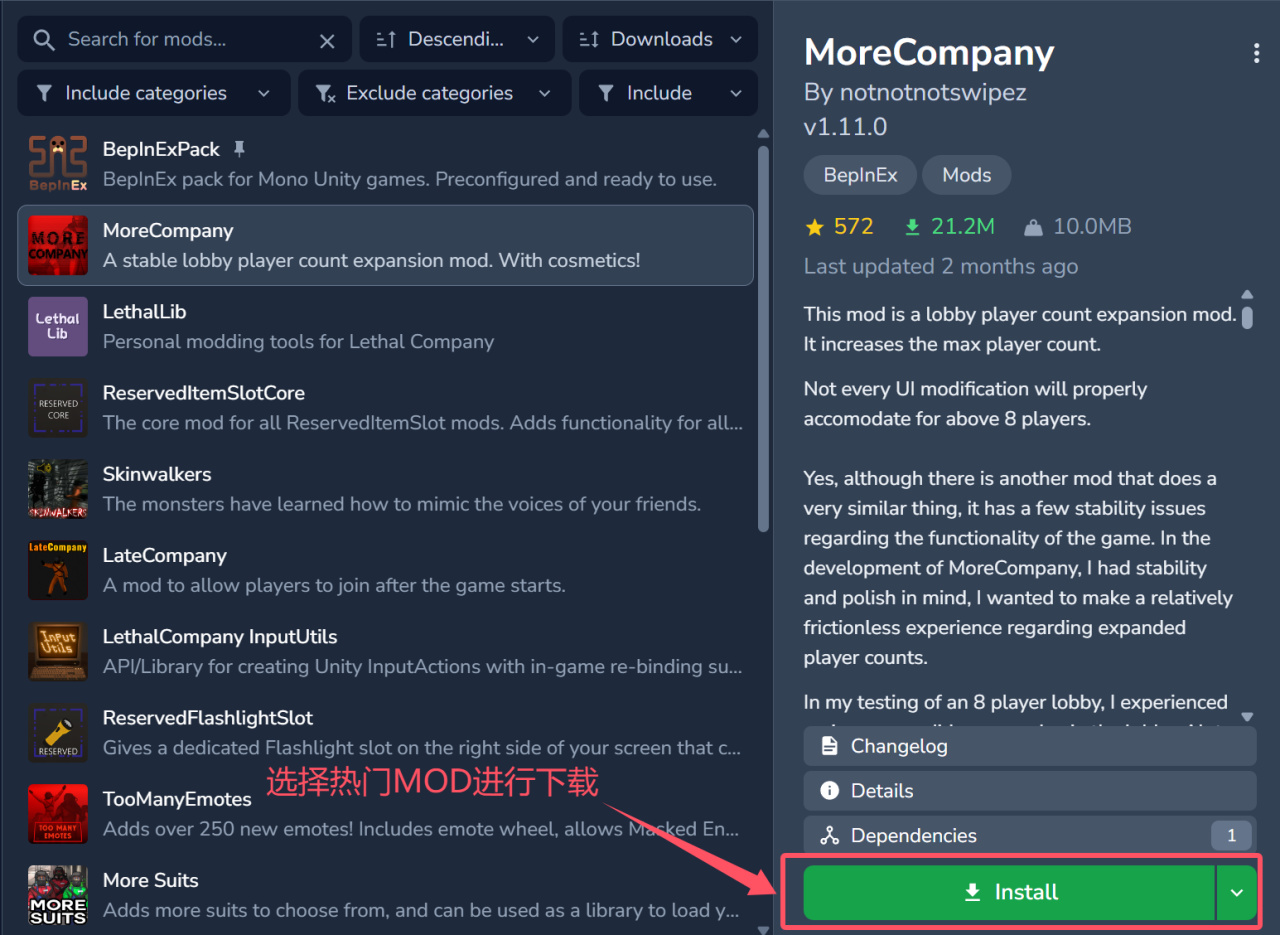The height and width of the screenshot is (935, 1280).
Task: Click the Include filter funnel icon
Action: [606, 93]
